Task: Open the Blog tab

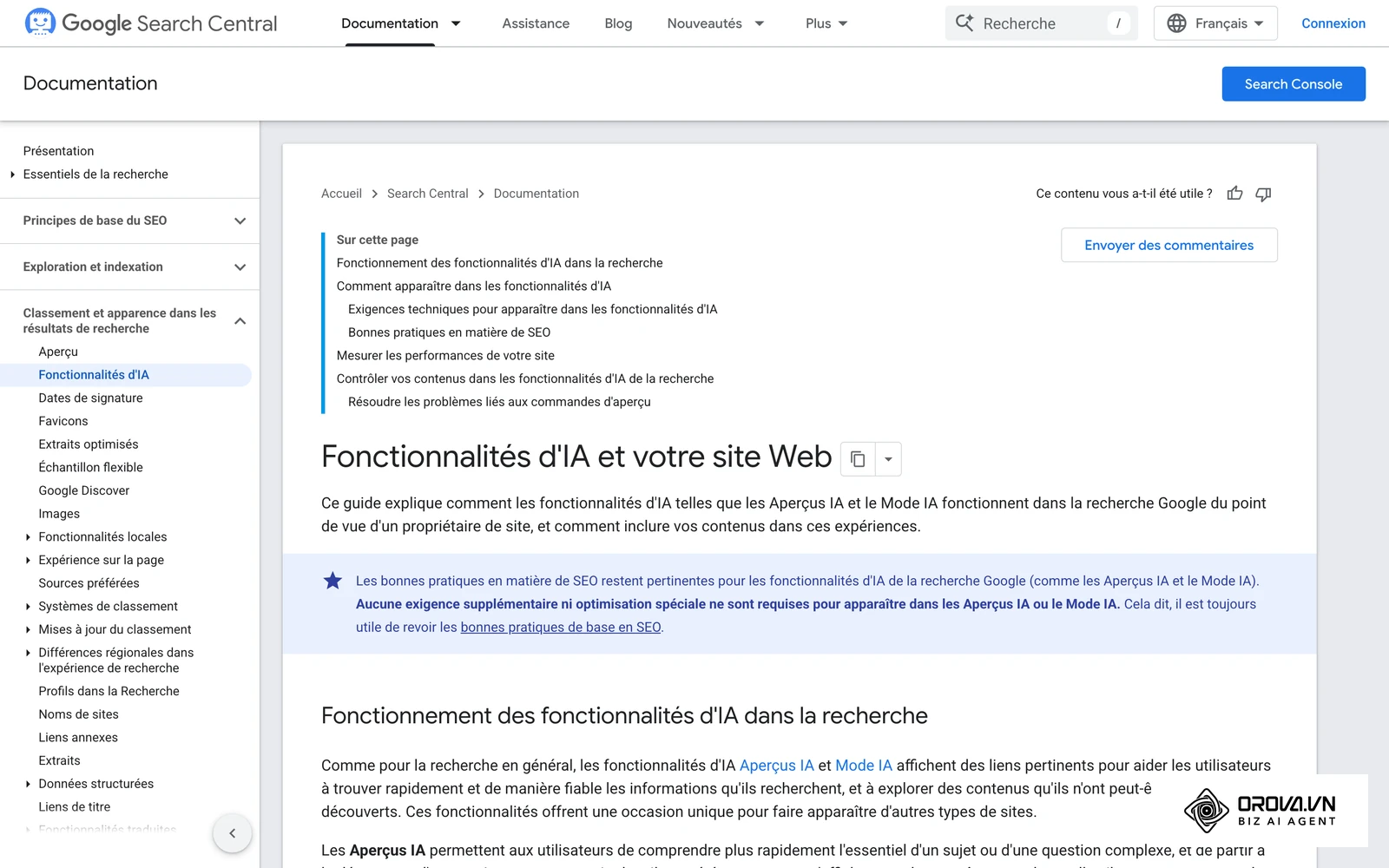Action: click(618, 23)
